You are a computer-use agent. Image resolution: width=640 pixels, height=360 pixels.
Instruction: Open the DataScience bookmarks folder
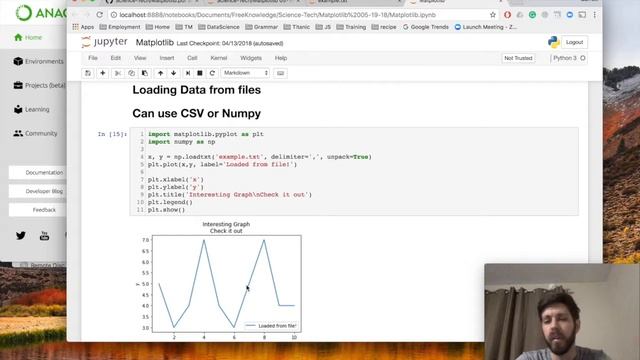pyautogui.click(x=219, y=27)
